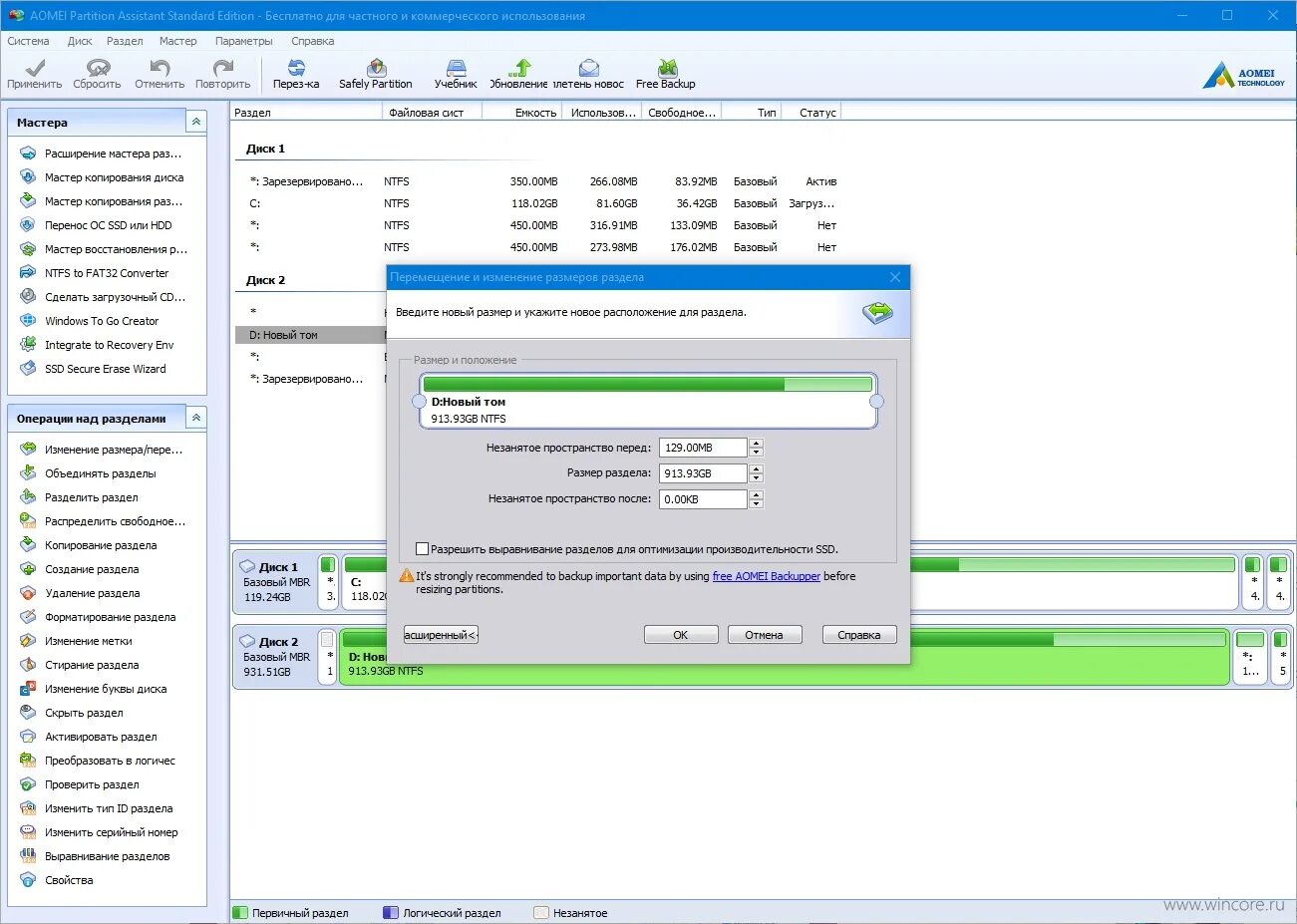1297x924 pixels.
Task: Confirm resize dialog with OK
Action: click(681, 635)
